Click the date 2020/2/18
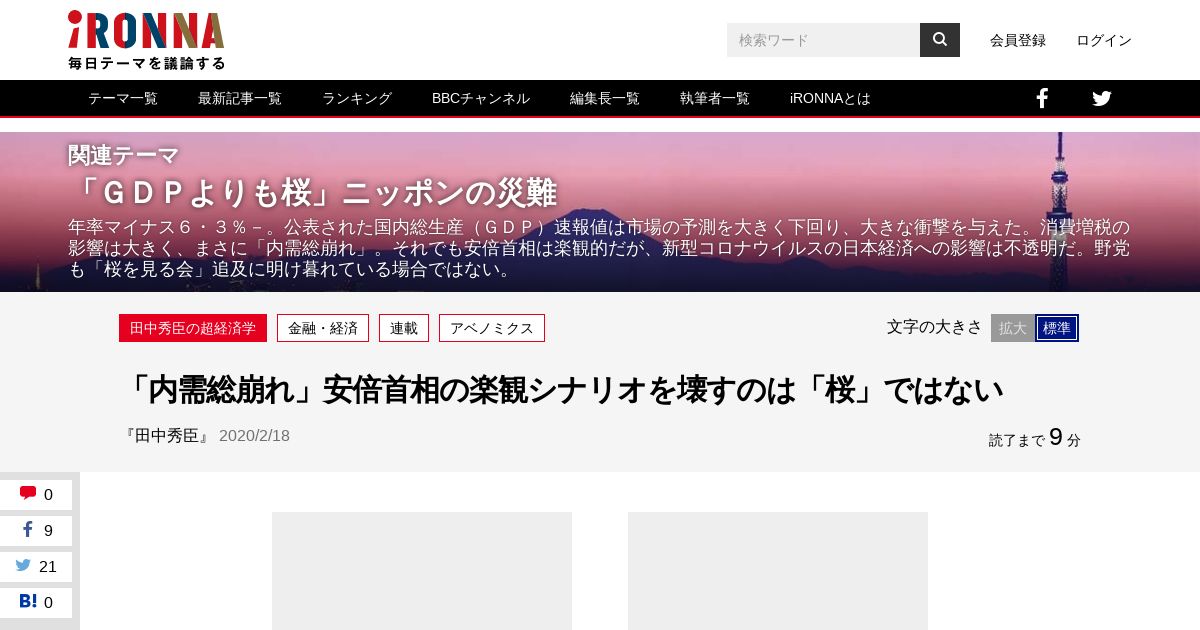1200x630 pixels. [254, 436]
